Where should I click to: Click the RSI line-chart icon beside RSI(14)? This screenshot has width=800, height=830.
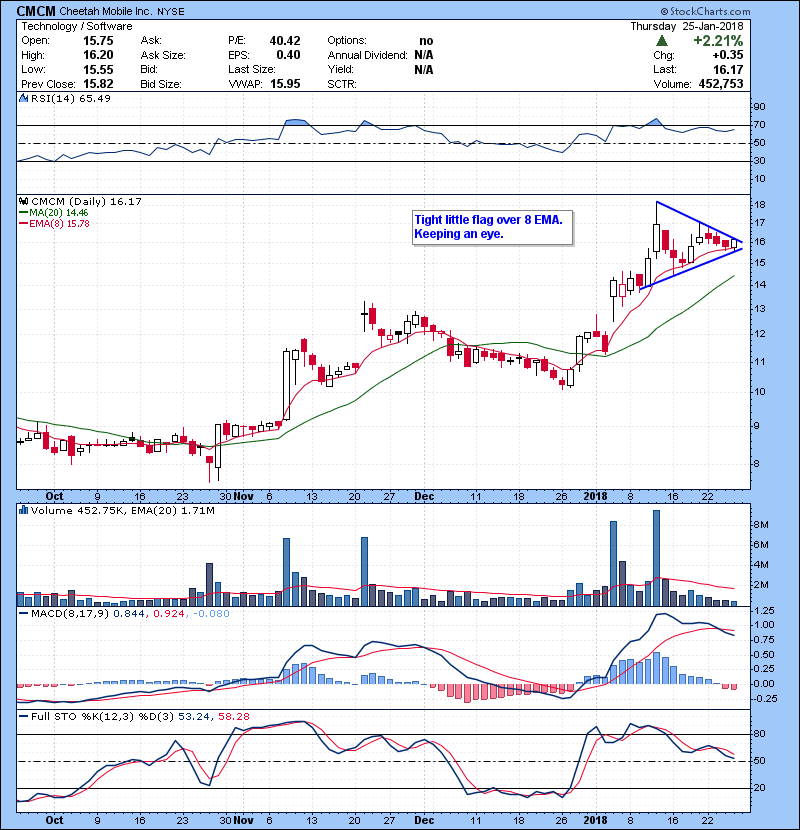[23, 98]
